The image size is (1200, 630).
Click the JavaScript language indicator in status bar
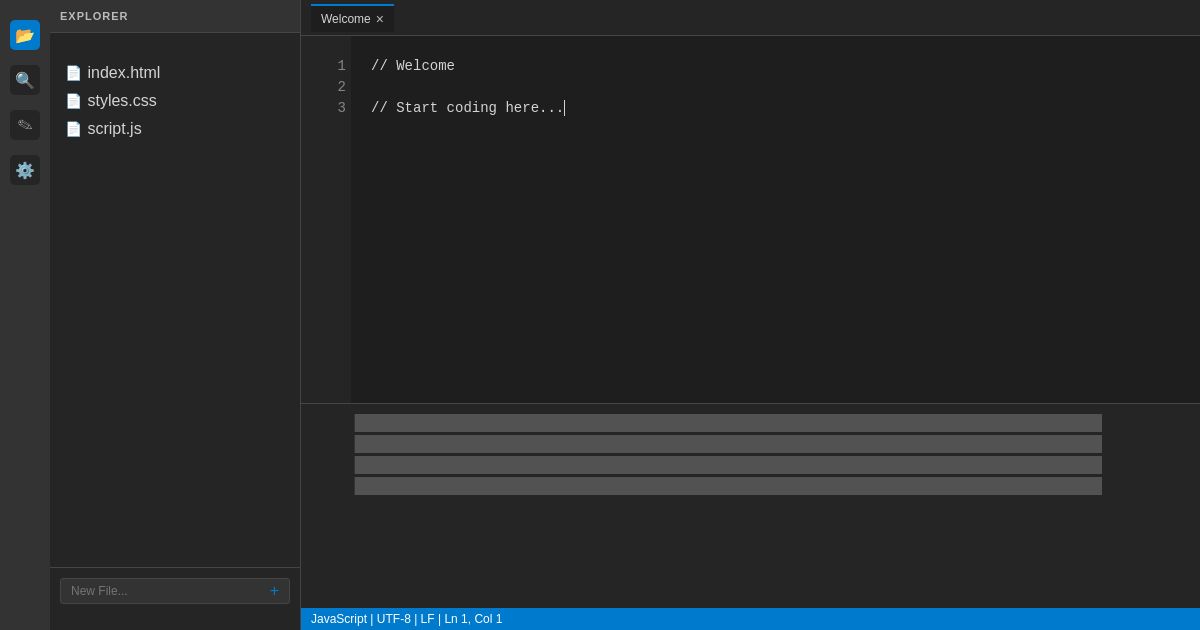pos(338,619)
